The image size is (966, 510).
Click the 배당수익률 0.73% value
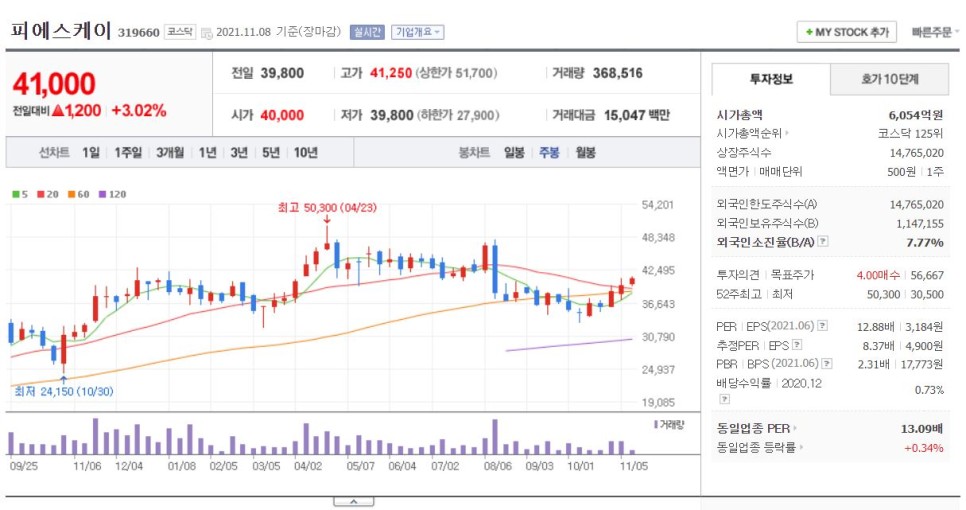[930, 390]
